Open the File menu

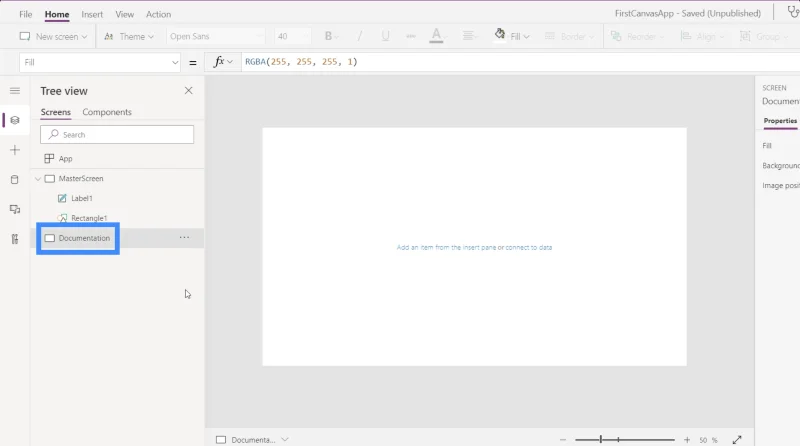[x=26, y=14]
